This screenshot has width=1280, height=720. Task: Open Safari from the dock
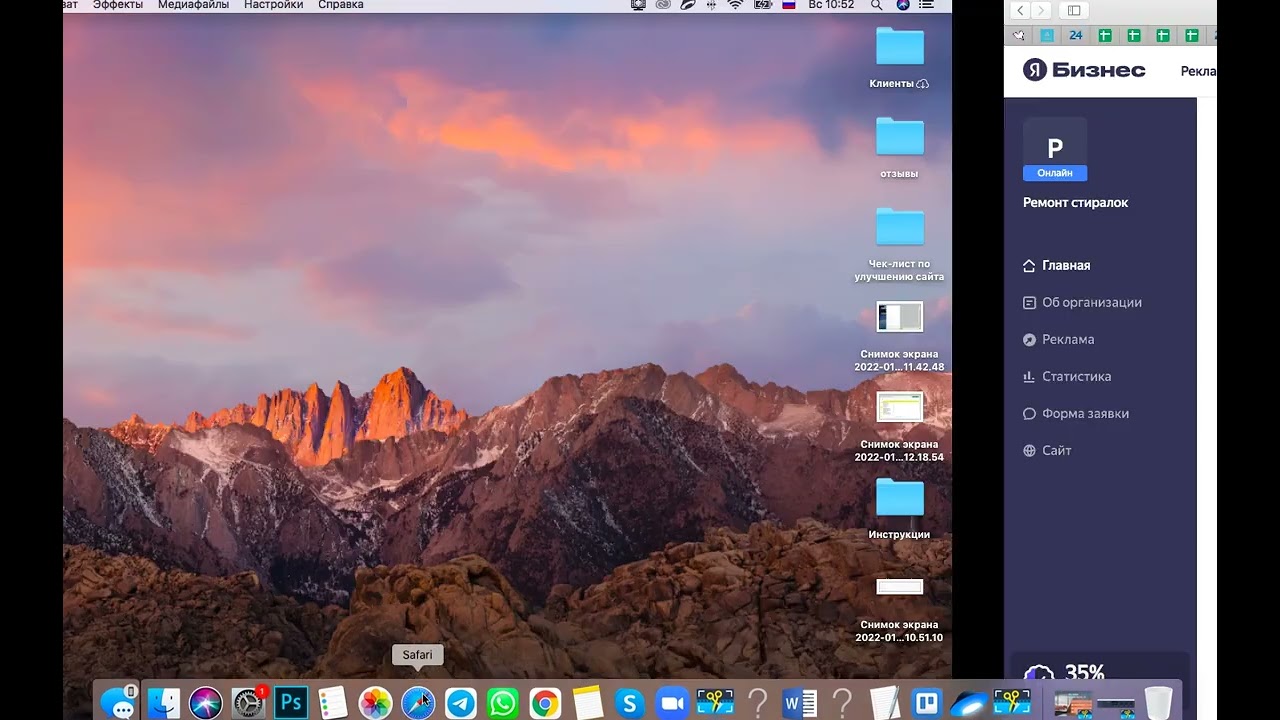(x=418, y=703)
